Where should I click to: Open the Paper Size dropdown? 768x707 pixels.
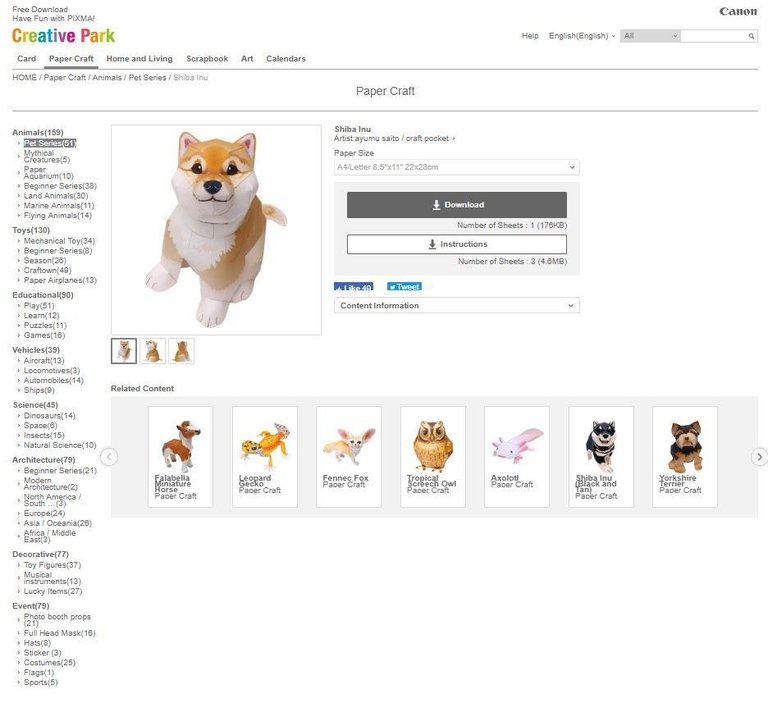click(456, 167)
